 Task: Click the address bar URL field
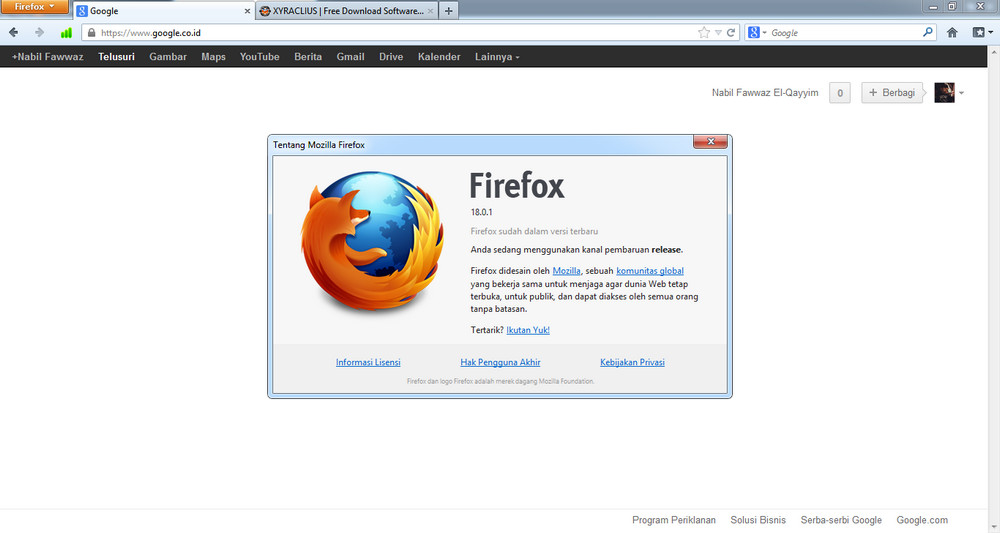pyautogui.click(x=395, y=33)
